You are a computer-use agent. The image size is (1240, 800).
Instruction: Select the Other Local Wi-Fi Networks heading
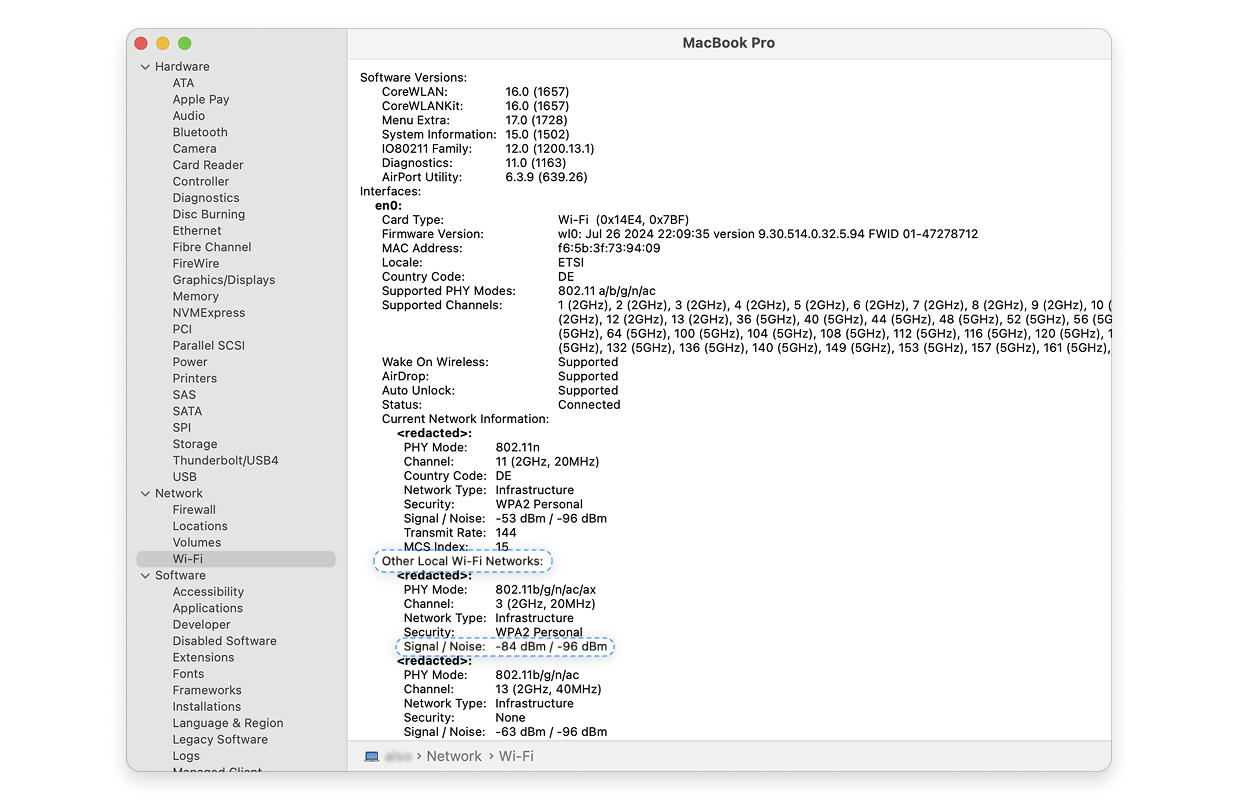click(462, 561)
